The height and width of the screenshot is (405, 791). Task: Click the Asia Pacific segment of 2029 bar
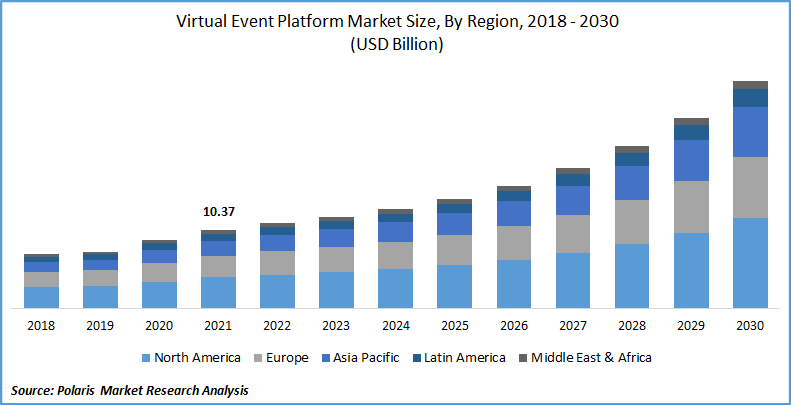691,160
